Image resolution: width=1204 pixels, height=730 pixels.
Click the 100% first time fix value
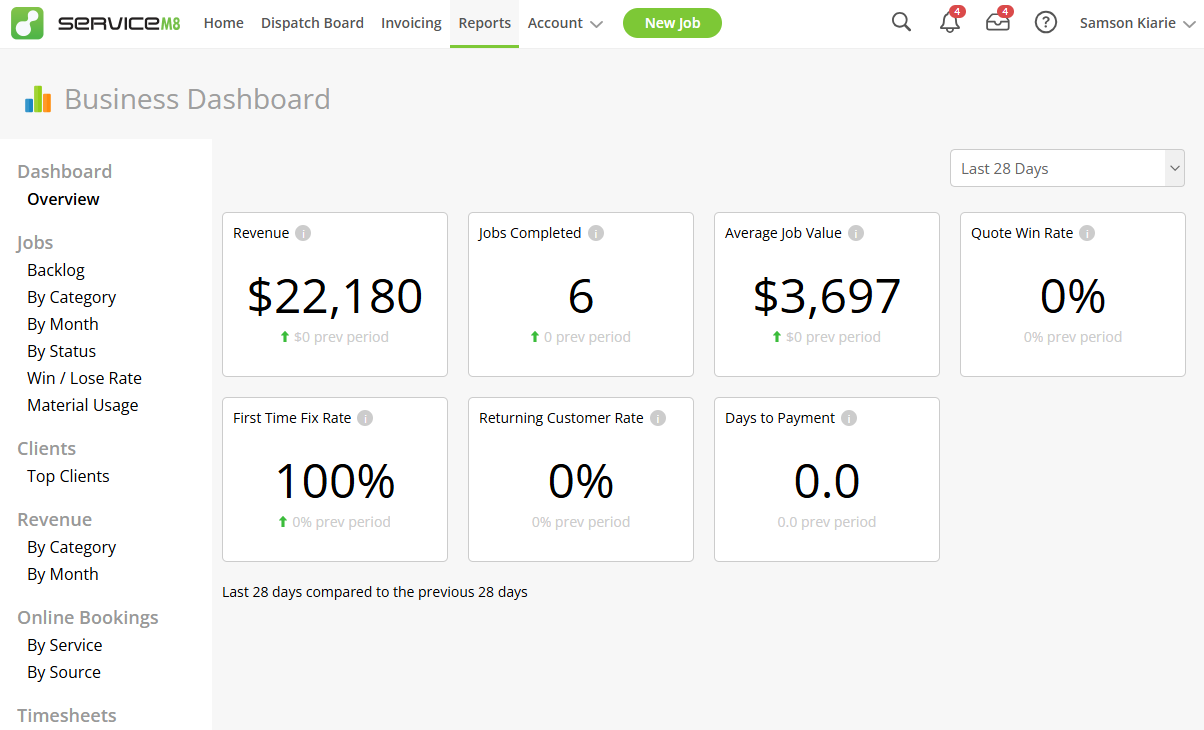(x=335, y=482)
